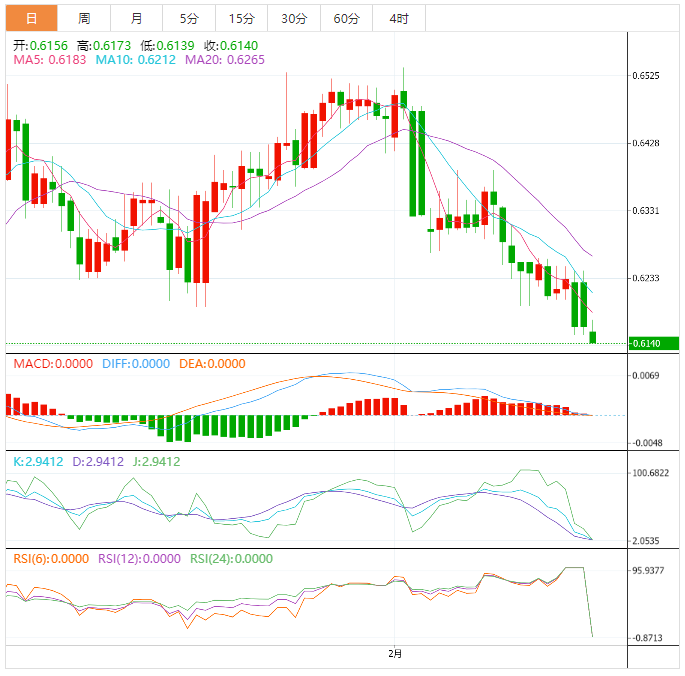Screen dimensions: 685x676
Task: Click the 2月 date axis marker
Action: [x=395, y=654]
